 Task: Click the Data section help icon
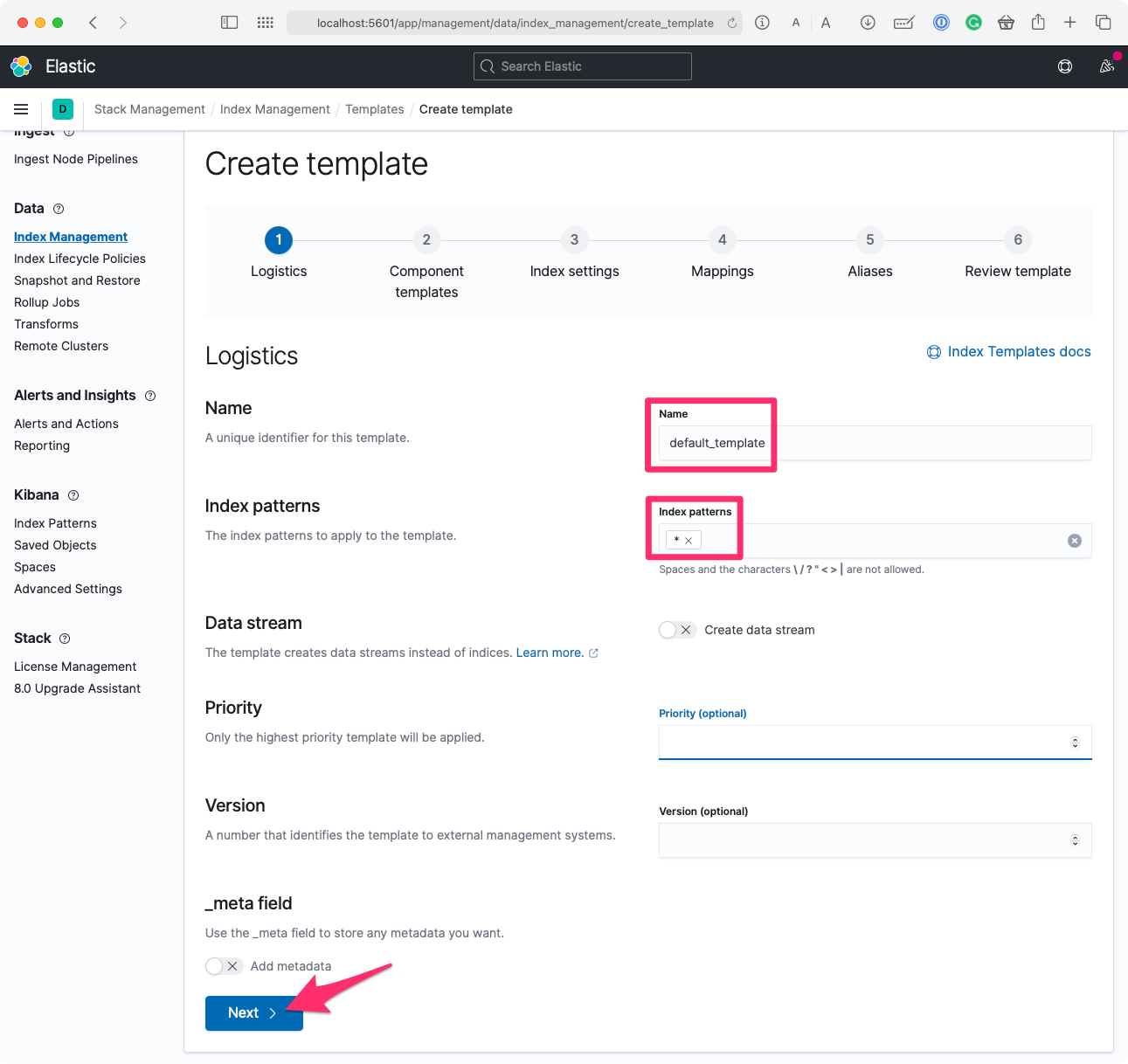[59, 209]
